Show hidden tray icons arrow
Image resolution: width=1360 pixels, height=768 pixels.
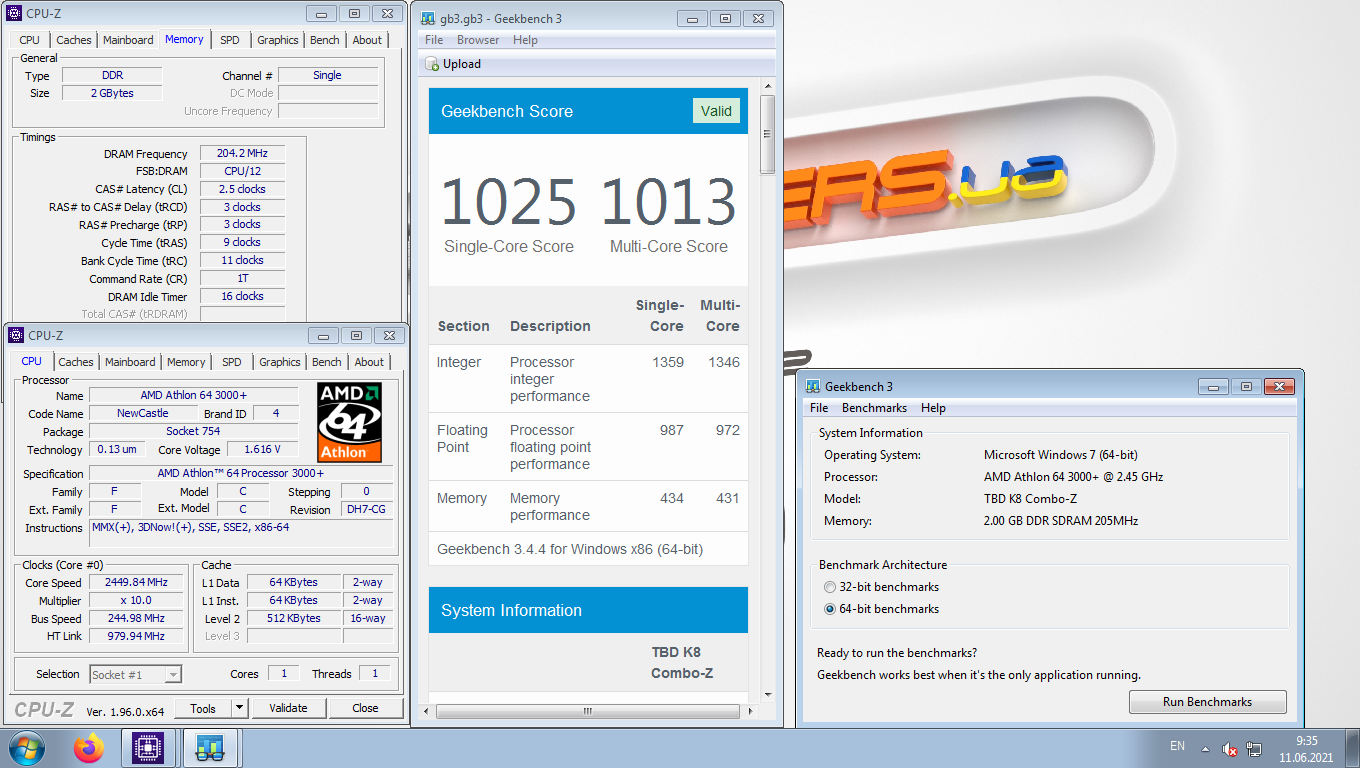pyautogui.click(x=1206, y=748)
